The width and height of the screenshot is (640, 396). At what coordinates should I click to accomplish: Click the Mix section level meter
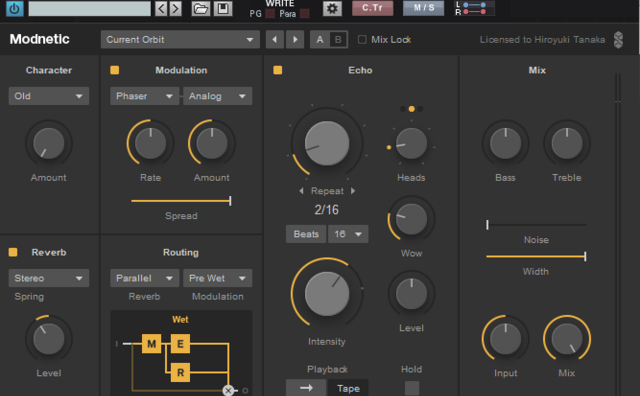[618, 233]
